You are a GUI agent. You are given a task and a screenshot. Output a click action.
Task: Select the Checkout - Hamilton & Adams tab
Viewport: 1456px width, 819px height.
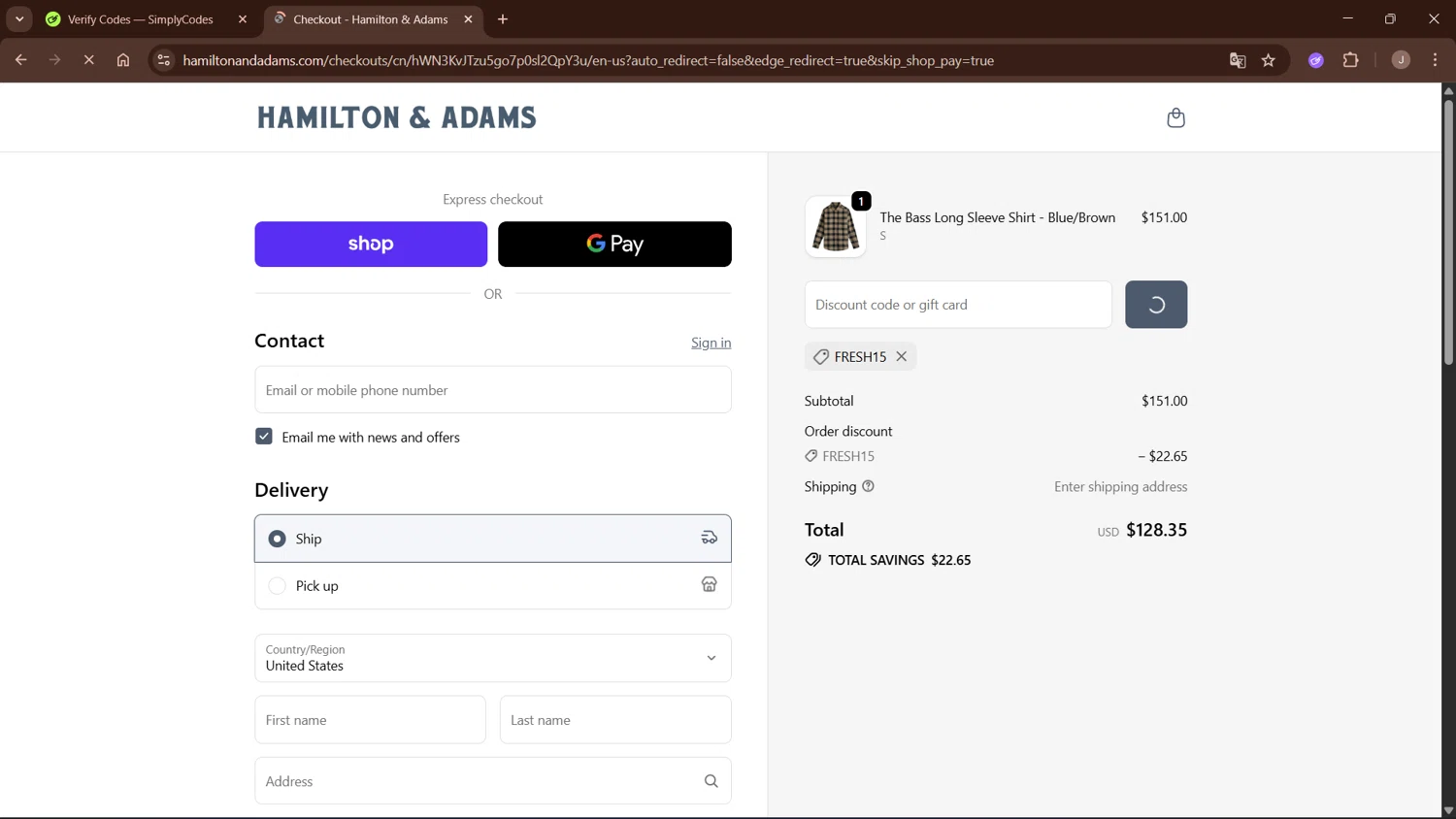(x=373, y=19)
